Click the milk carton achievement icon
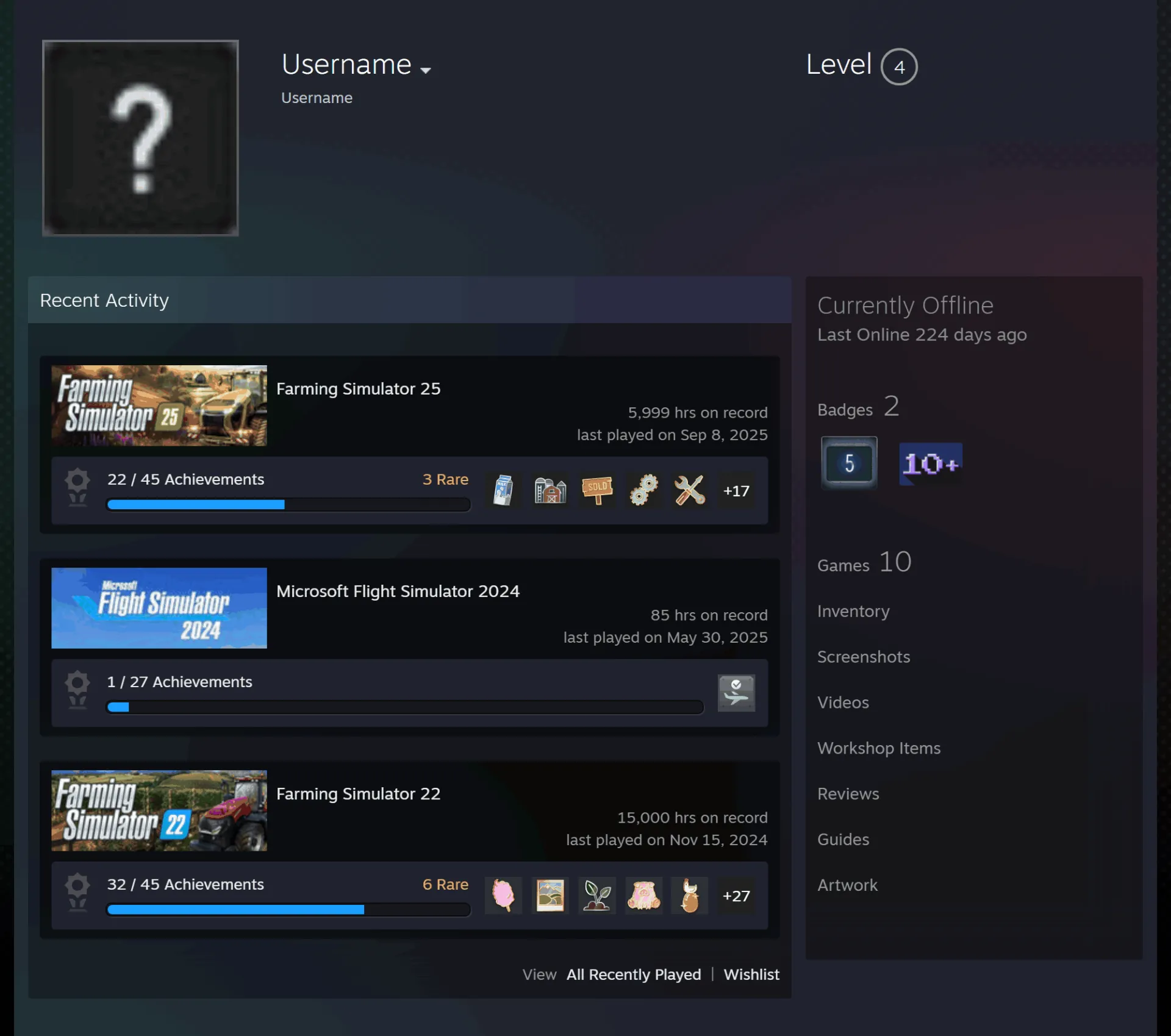1171x1036 pixels. coord(503,490)
